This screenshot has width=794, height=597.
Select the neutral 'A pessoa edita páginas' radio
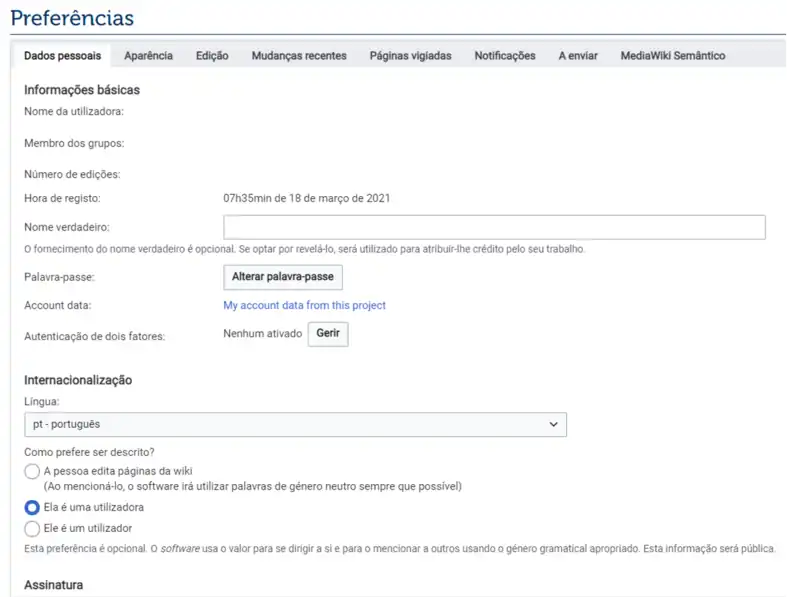click(x=32, y=471)
